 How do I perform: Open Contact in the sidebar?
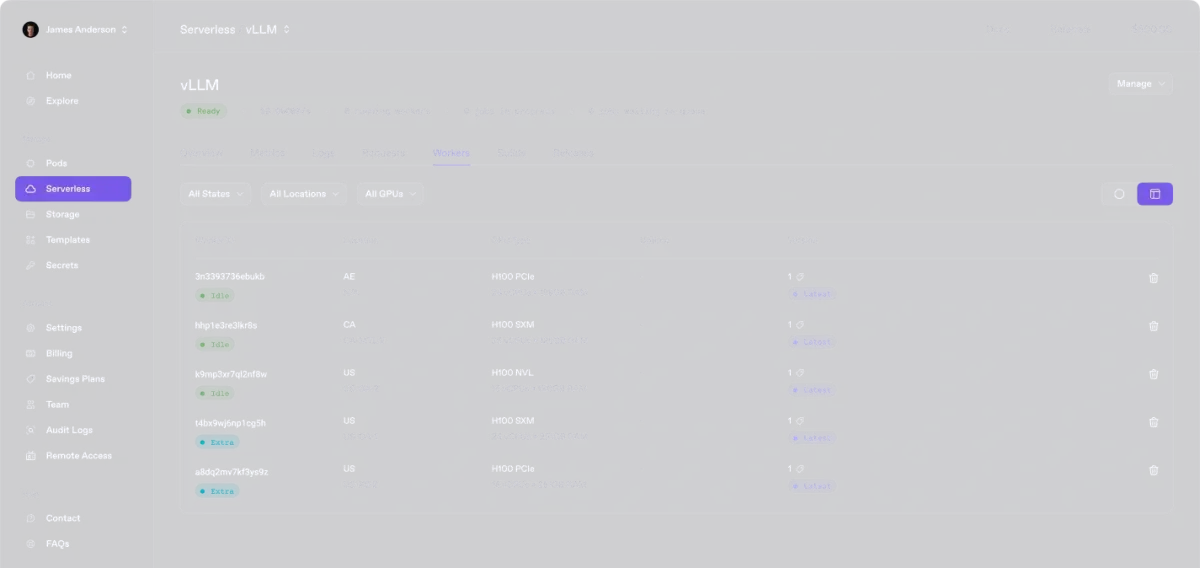(x=73, y=518)
